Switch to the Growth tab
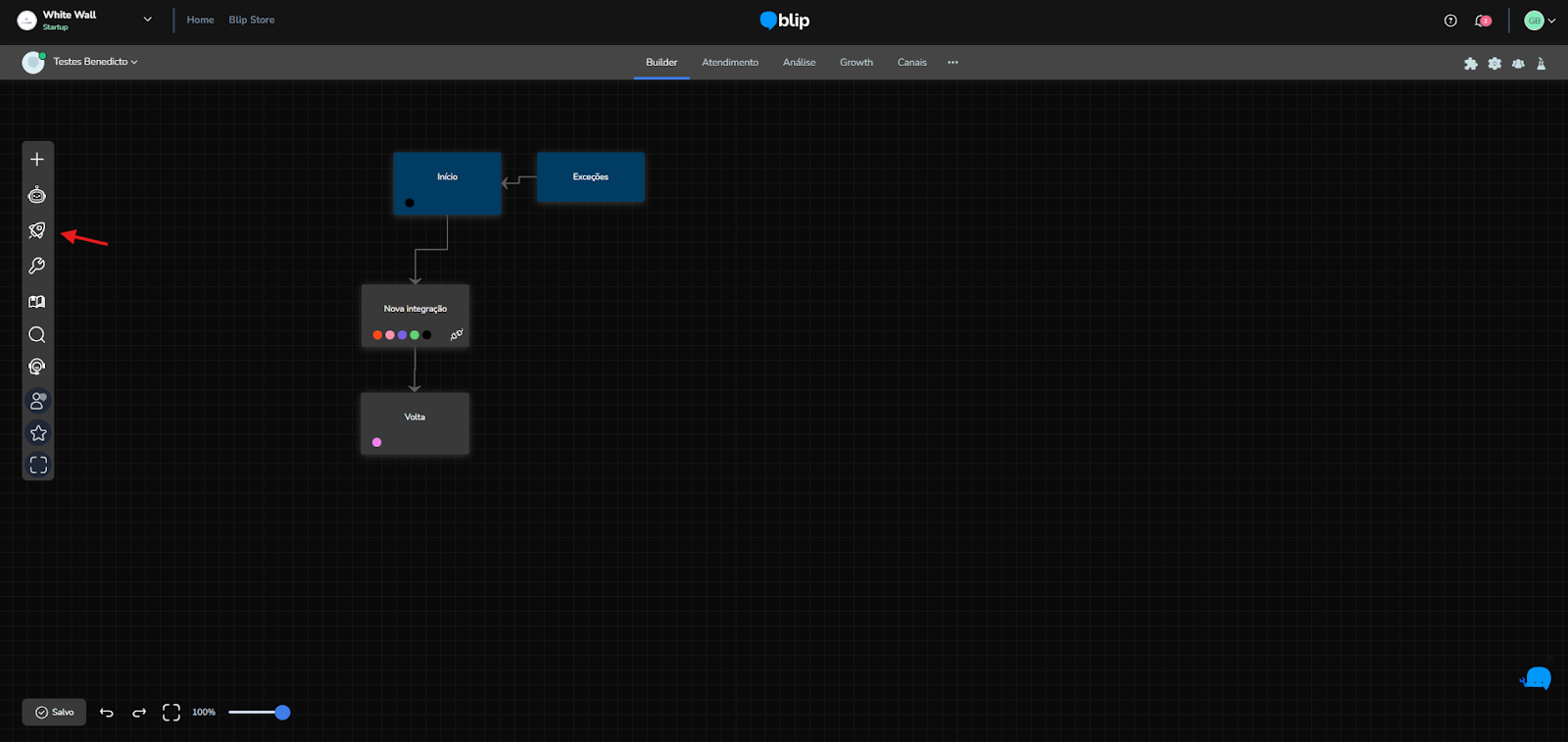The height and width of the screenshot is (742, 1568). [x=856, y=63]
